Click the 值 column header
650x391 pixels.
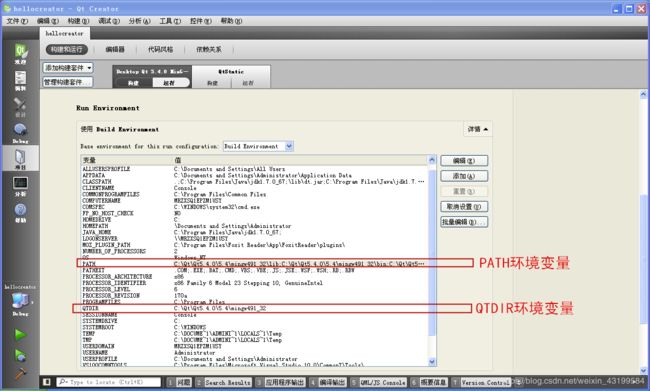300,160
